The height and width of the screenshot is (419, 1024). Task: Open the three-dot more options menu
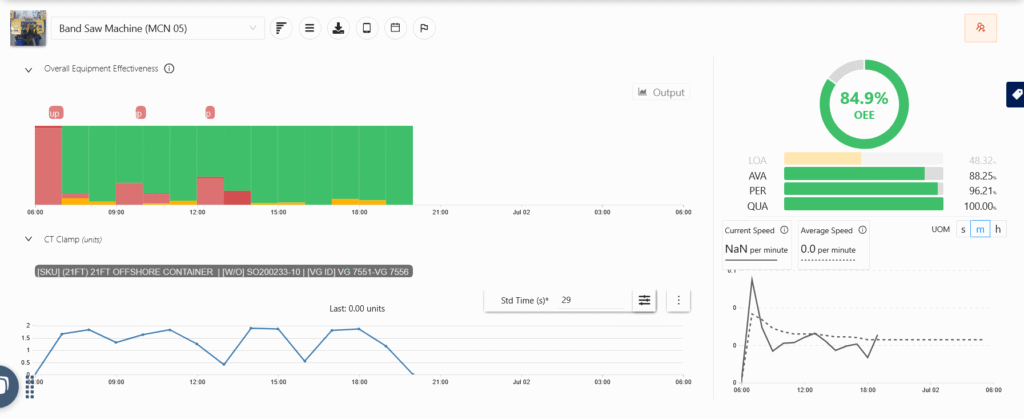pos(679,300)
